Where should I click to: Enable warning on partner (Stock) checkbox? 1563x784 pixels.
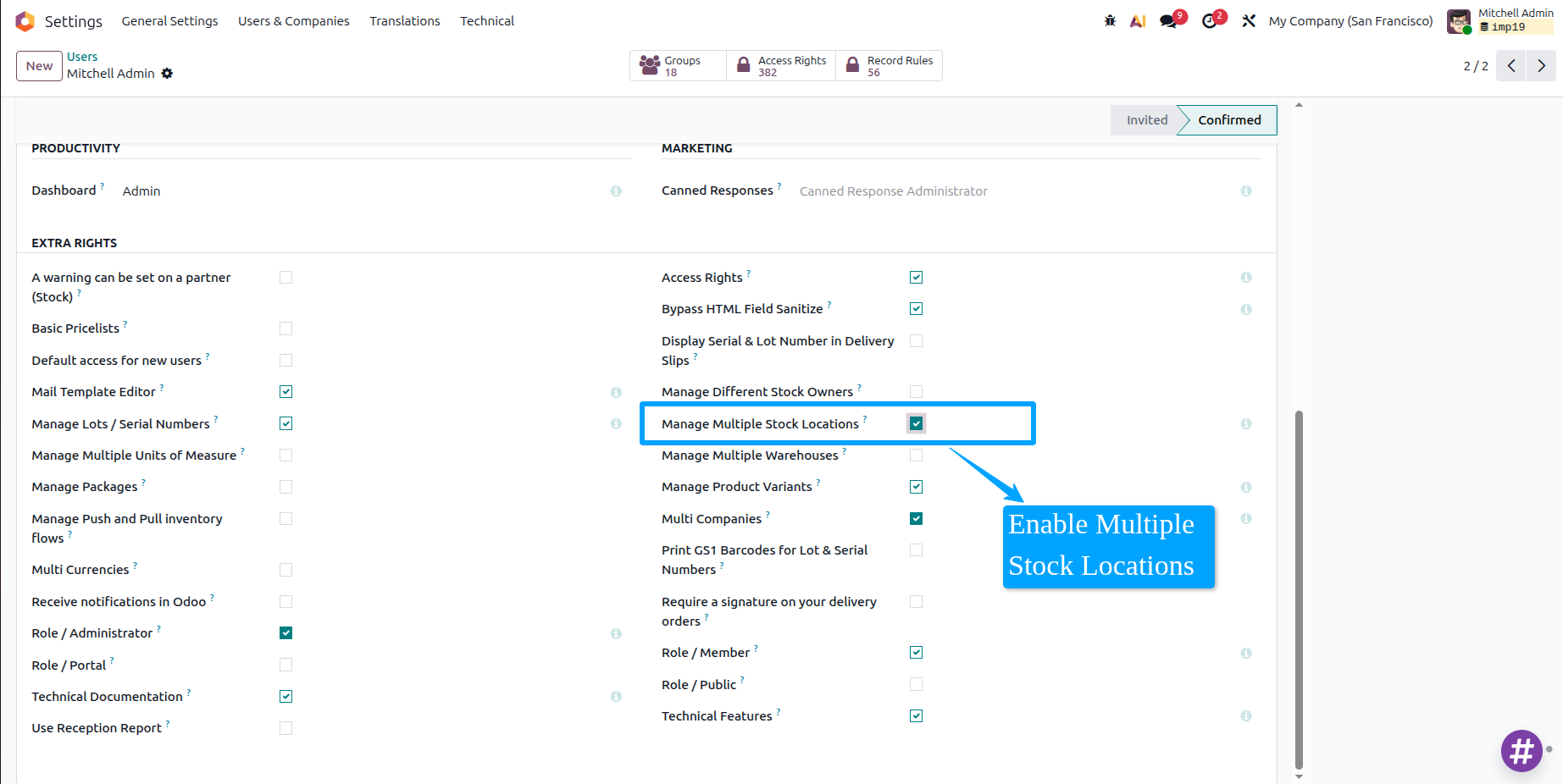pyautogui.click(x=285, y=278)
